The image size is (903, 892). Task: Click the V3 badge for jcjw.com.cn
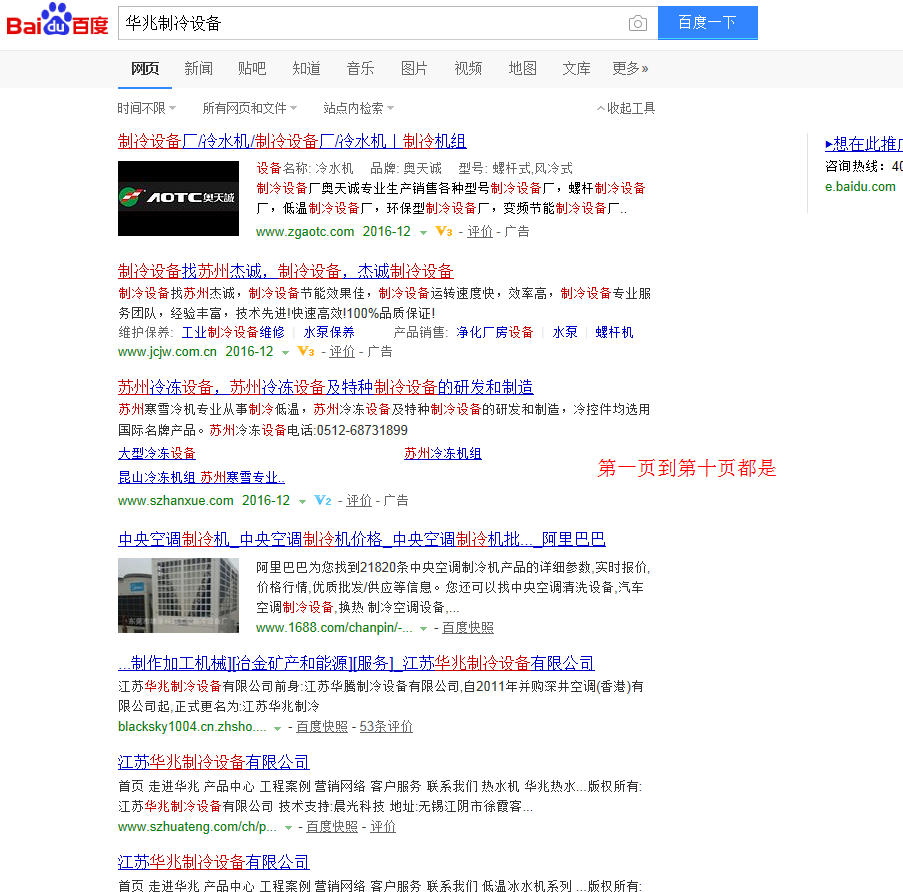point(306,351)
